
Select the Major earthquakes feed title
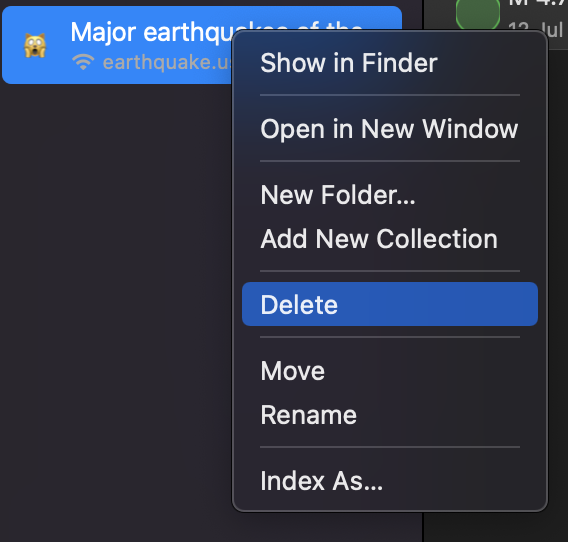151,31
